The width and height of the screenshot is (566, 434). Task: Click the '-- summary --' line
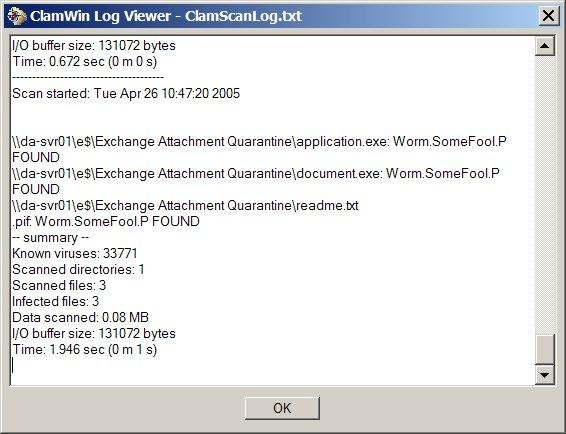click(51, 238)
